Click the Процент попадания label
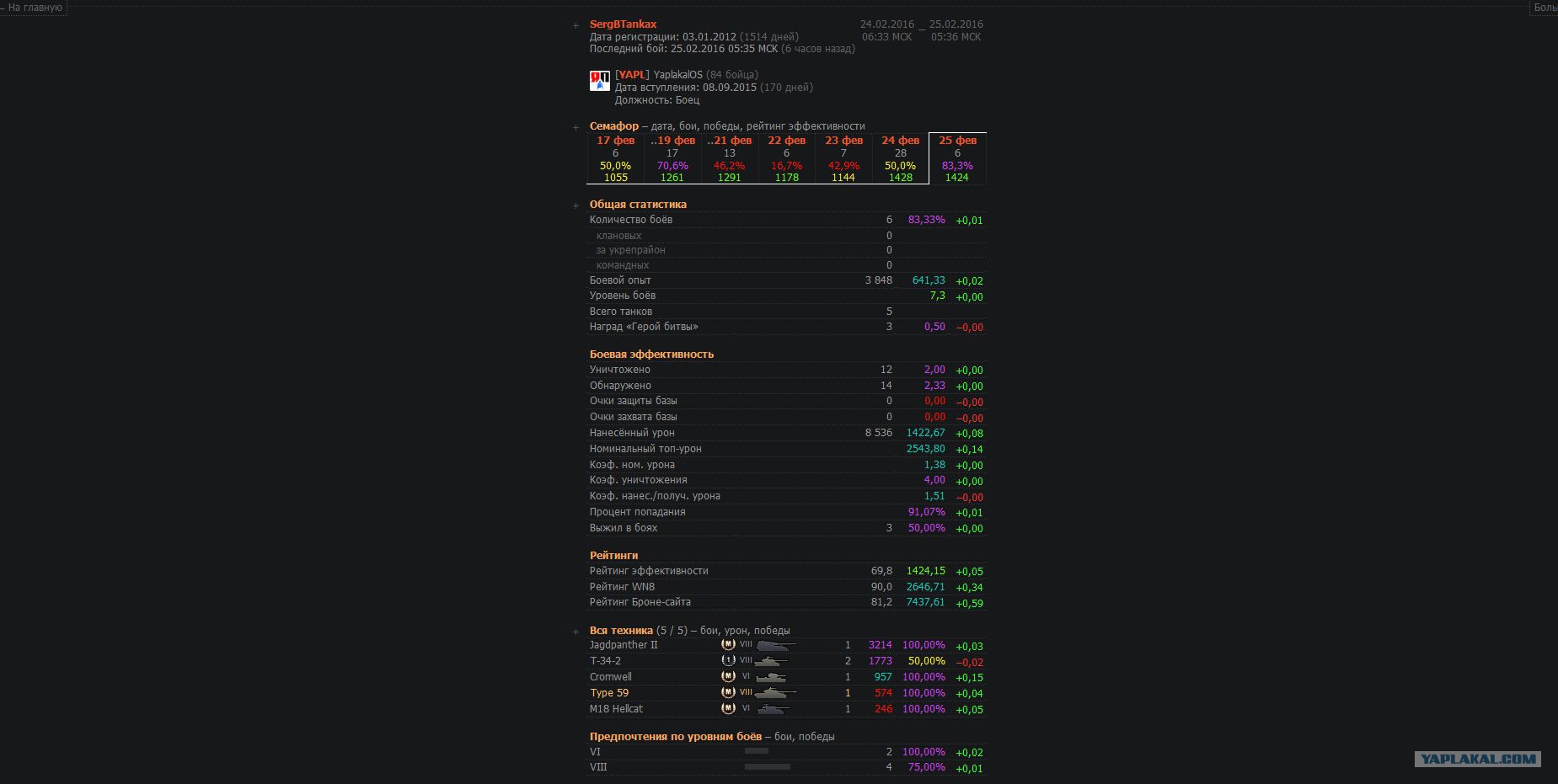1558x784 pixels. point(638,512)
